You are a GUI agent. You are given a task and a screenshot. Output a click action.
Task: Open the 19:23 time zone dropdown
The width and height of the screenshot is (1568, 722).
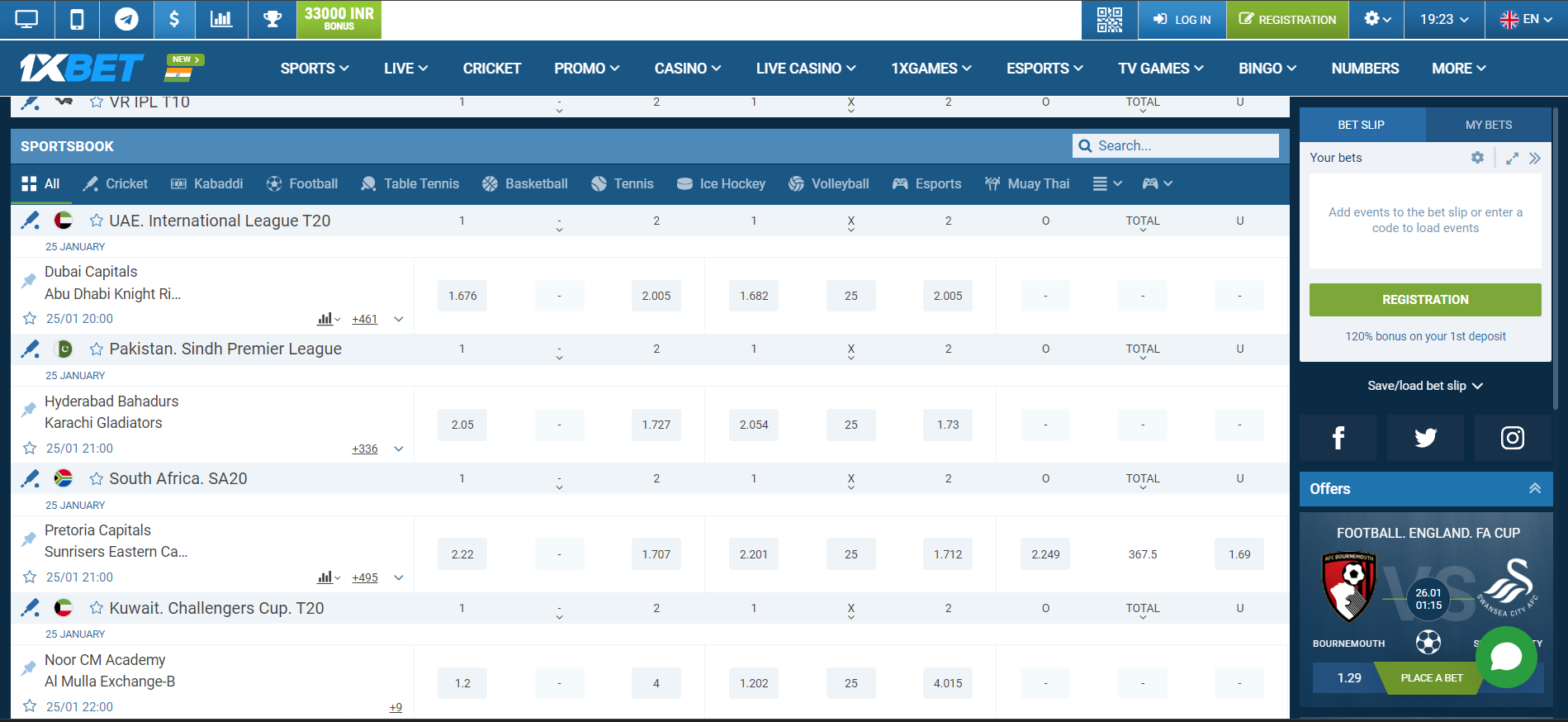1444,19
